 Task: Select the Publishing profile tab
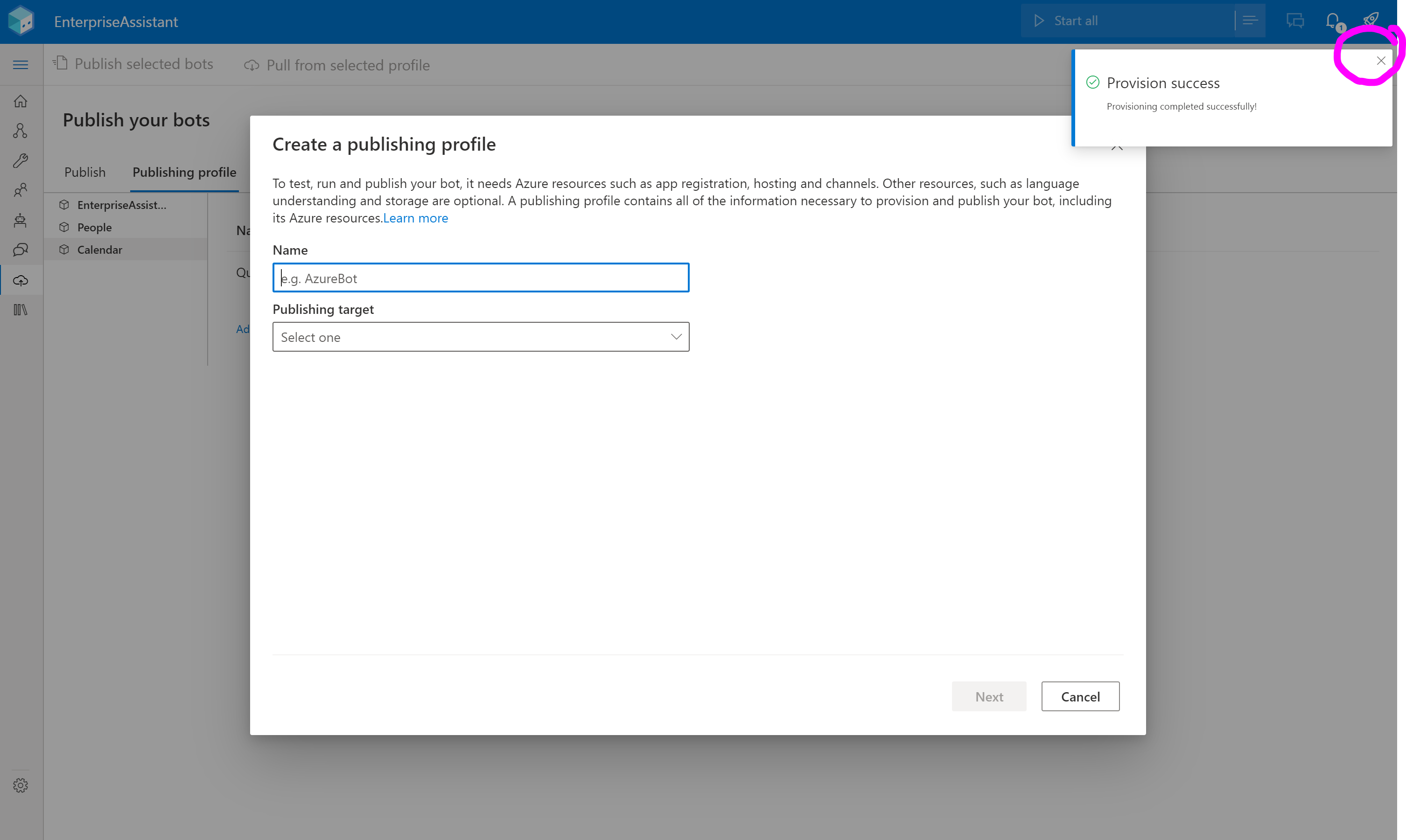point(184,172)
